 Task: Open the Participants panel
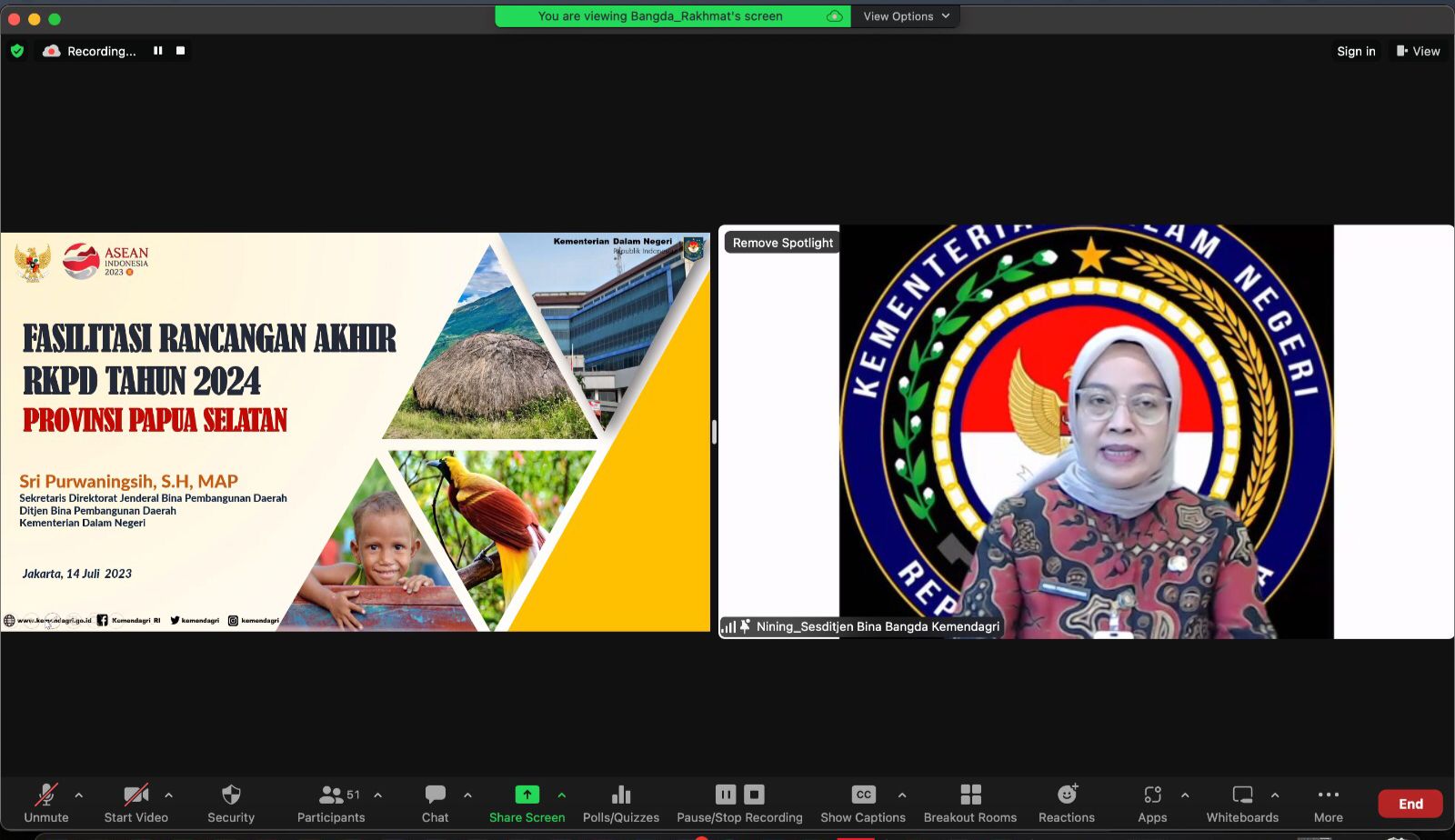(331, 804)
